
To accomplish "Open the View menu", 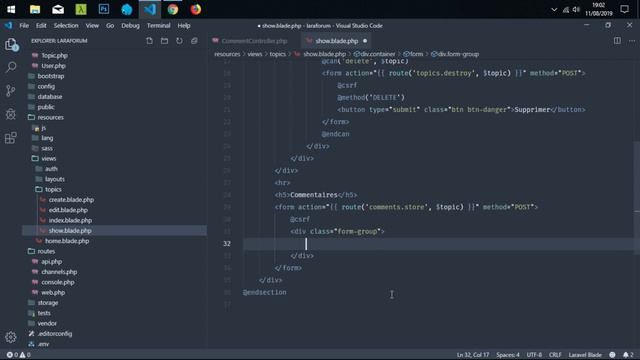I will (92, 25).
